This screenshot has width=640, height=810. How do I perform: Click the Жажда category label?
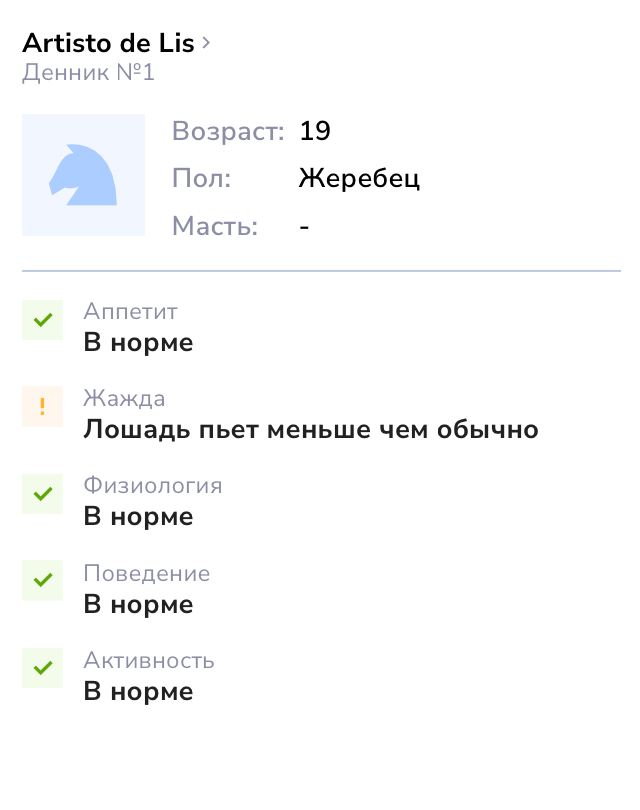(124, 398)
